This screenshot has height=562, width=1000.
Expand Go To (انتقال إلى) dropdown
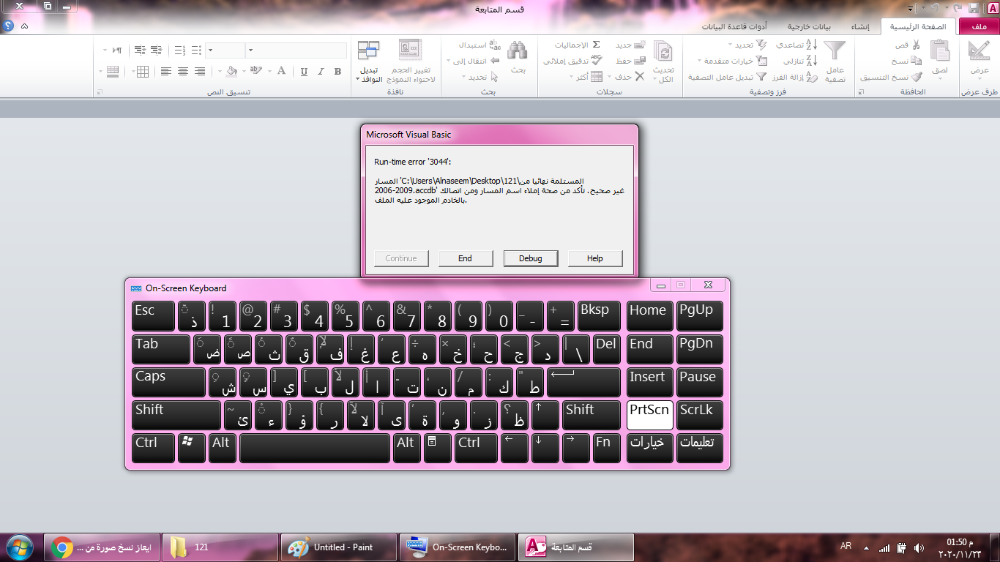[448, 61]
